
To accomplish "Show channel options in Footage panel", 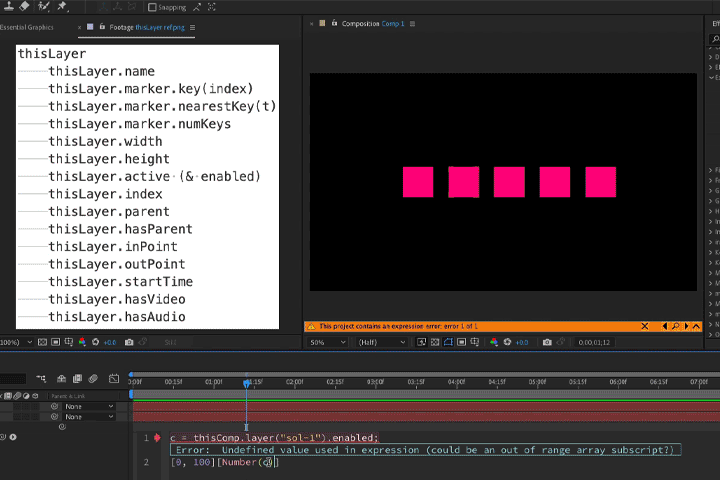I will point(82,342).
